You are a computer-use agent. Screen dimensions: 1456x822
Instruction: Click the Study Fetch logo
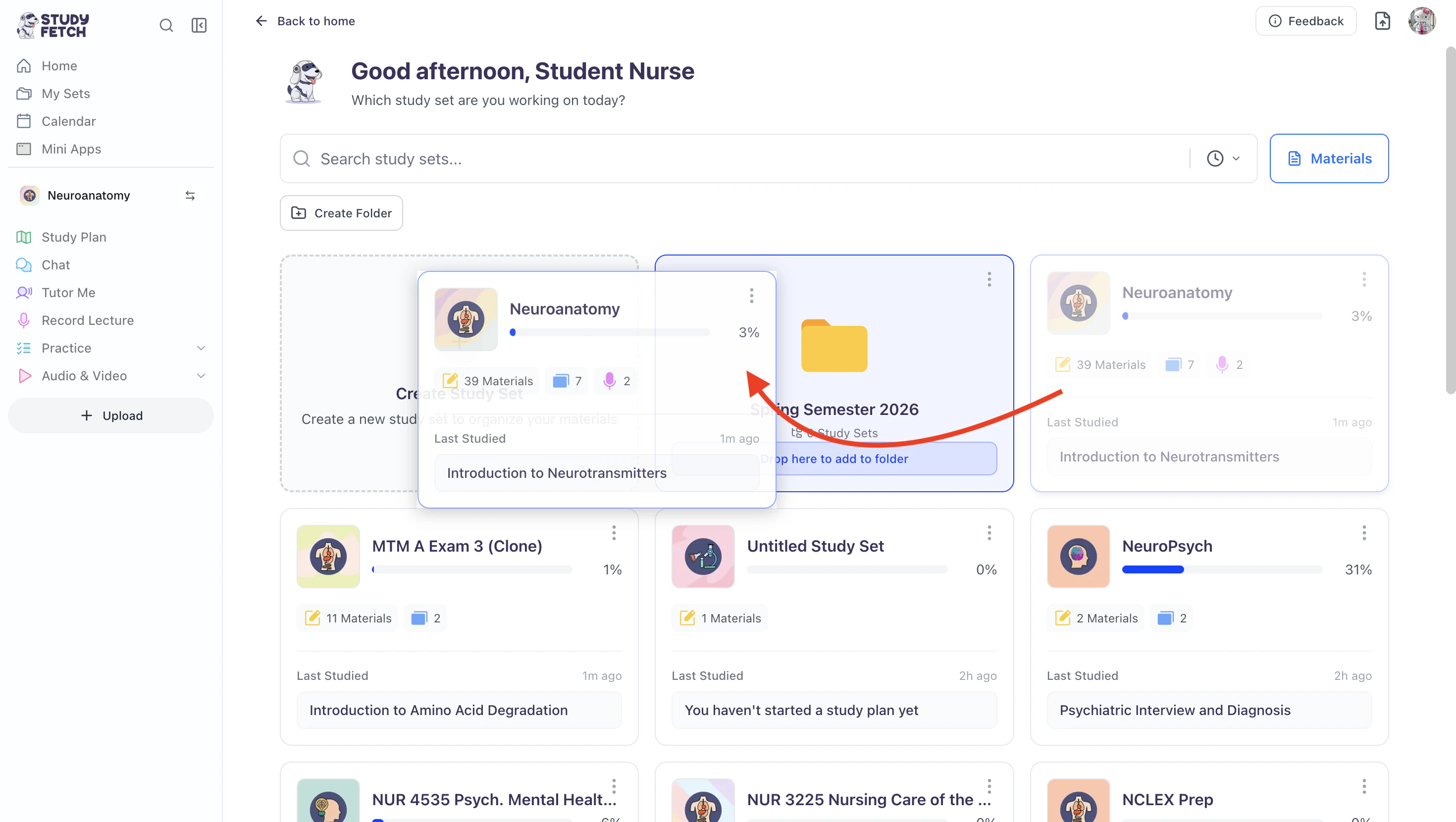(x=53, y=25)
